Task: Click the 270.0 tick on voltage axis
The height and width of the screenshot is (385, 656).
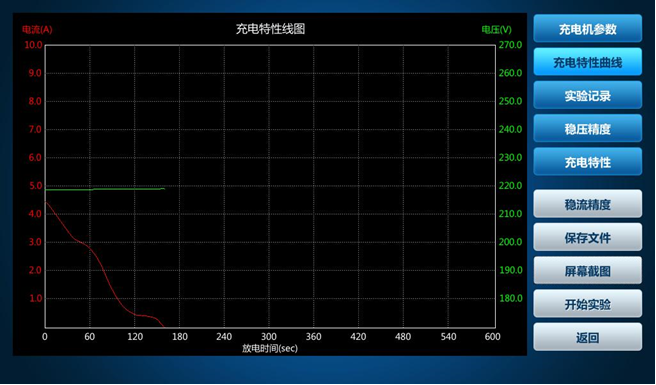Action: [x=510, y=45]
